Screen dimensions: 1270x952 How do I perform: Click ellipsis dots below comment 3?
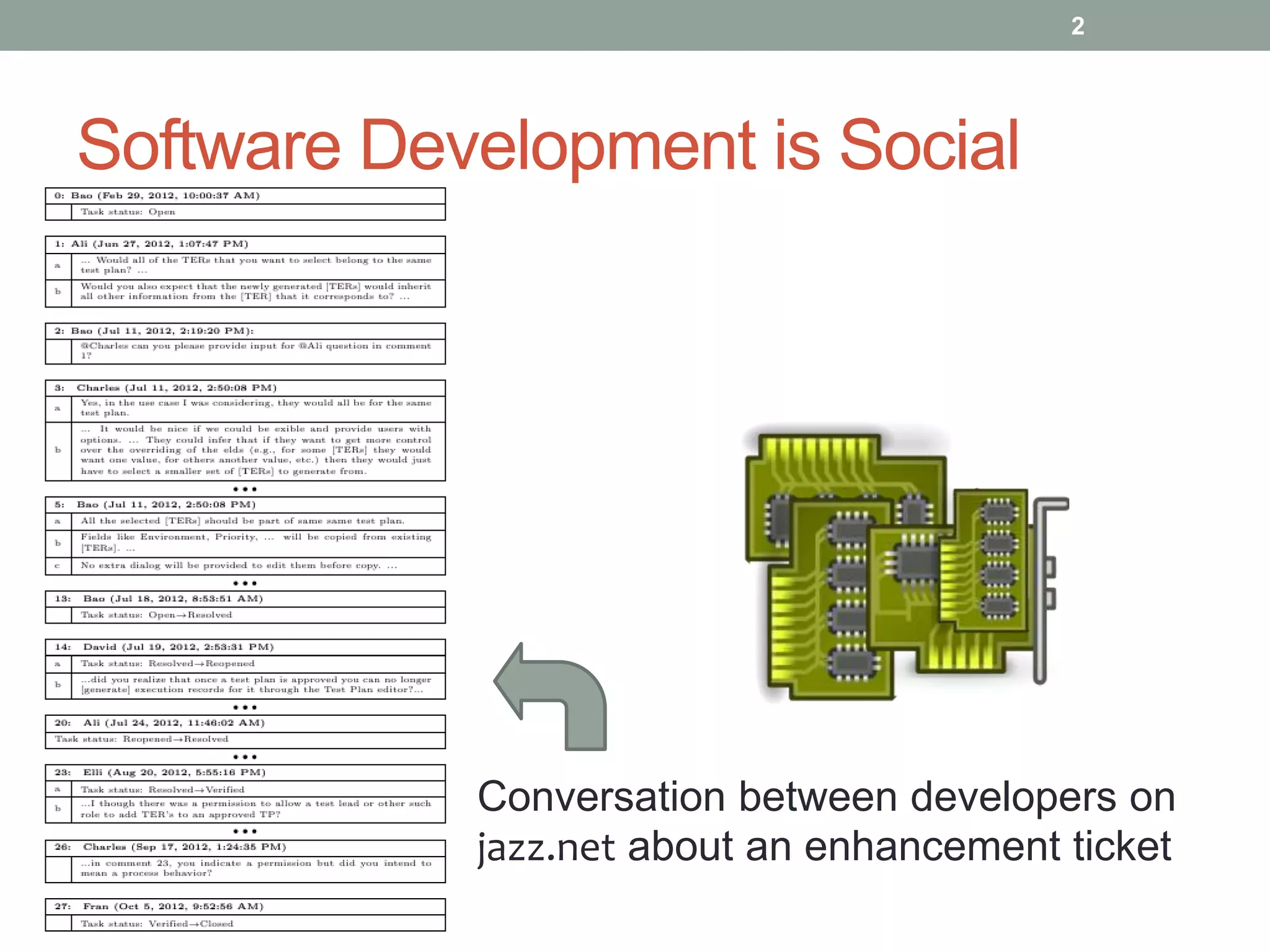point(245,489)
